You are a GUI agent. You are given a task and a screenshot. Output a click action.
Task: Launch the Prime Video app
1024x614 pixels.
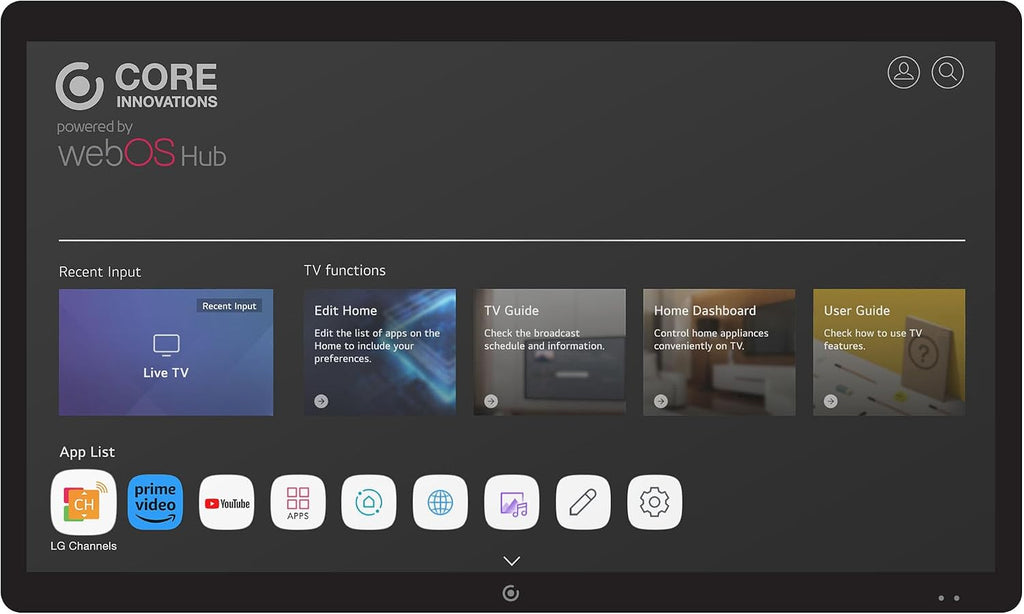(155, 502)
